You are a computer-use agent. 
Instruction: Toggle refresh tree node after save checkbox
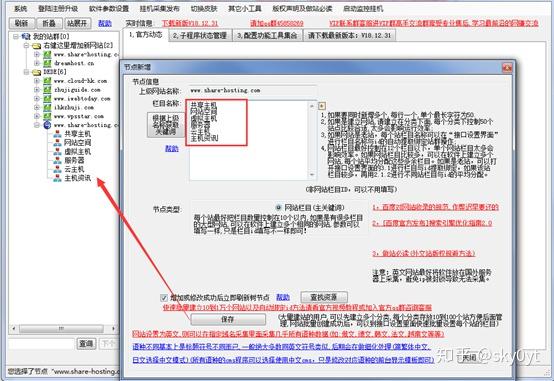coord(164,298)
